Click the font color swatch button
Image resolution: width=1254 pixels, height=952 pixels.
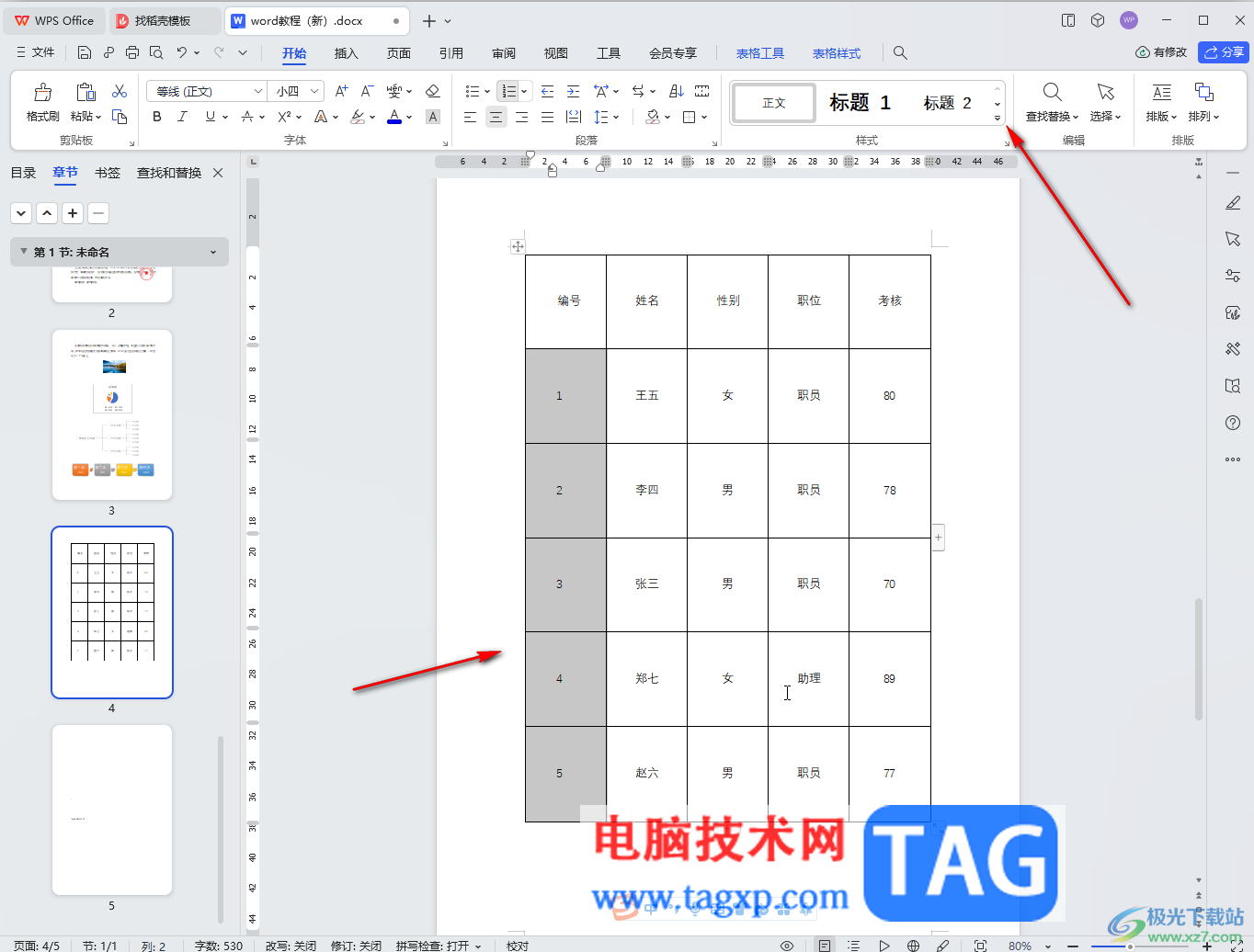[x=394, y=117]
